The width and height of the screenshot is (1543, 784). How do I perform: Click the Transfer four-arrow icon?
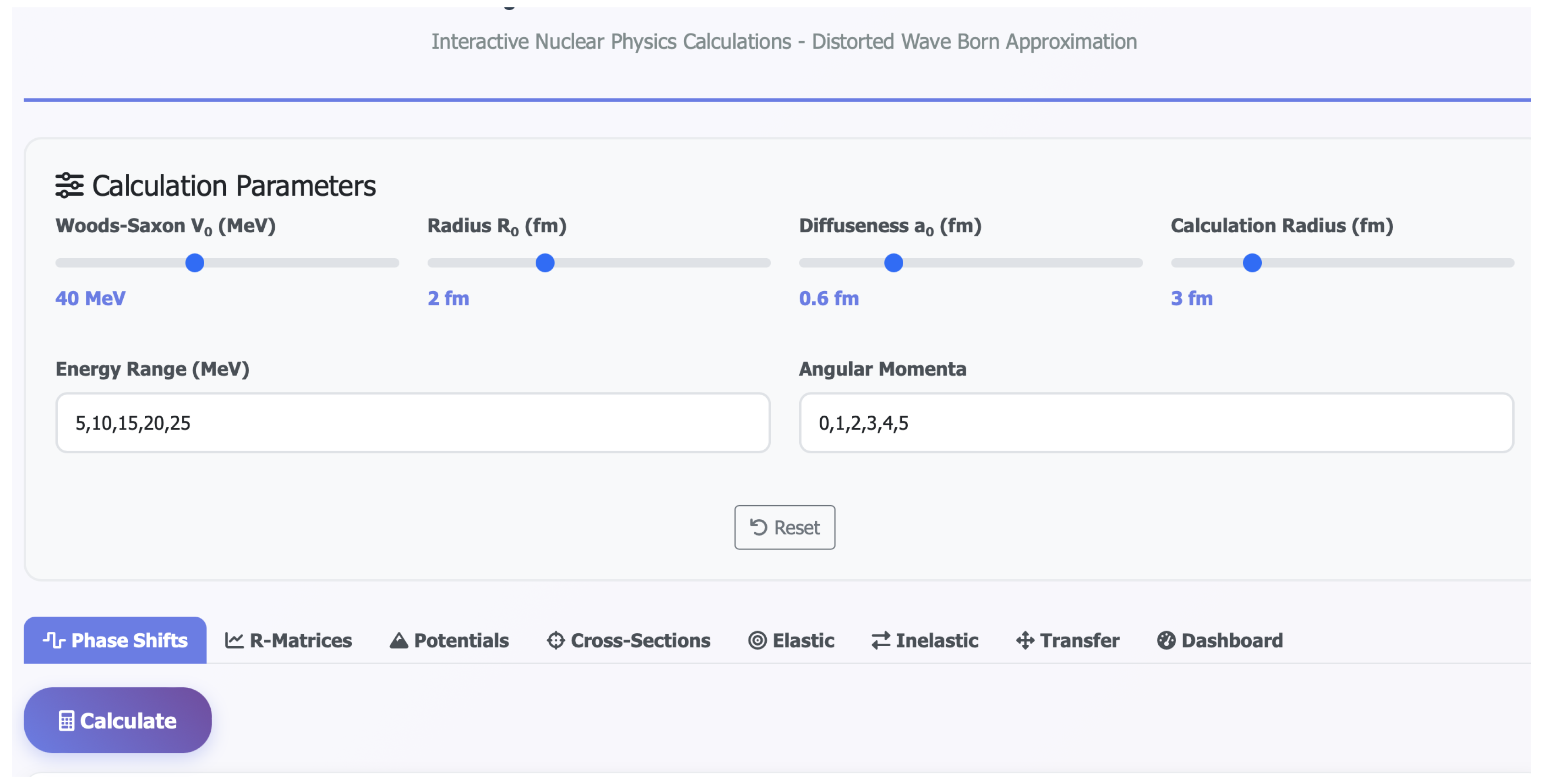[1025, 640]
